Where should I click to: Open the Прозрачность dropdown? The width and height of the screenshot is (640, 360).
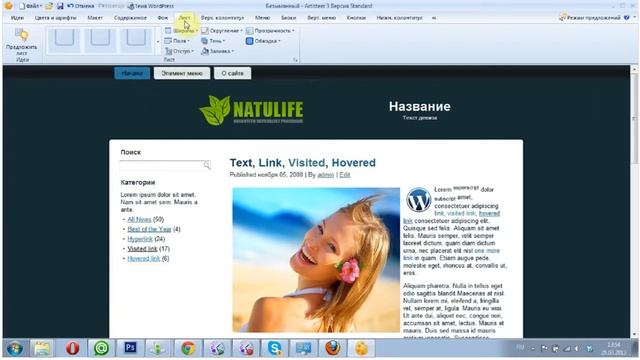point(270,31)
